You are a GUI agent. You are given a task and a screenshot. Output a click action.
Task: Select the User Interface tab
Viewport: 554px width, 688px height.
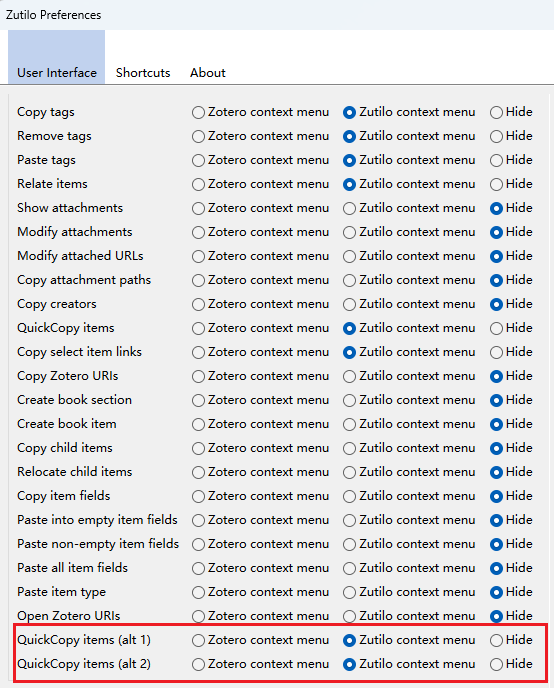coord(57,72)
